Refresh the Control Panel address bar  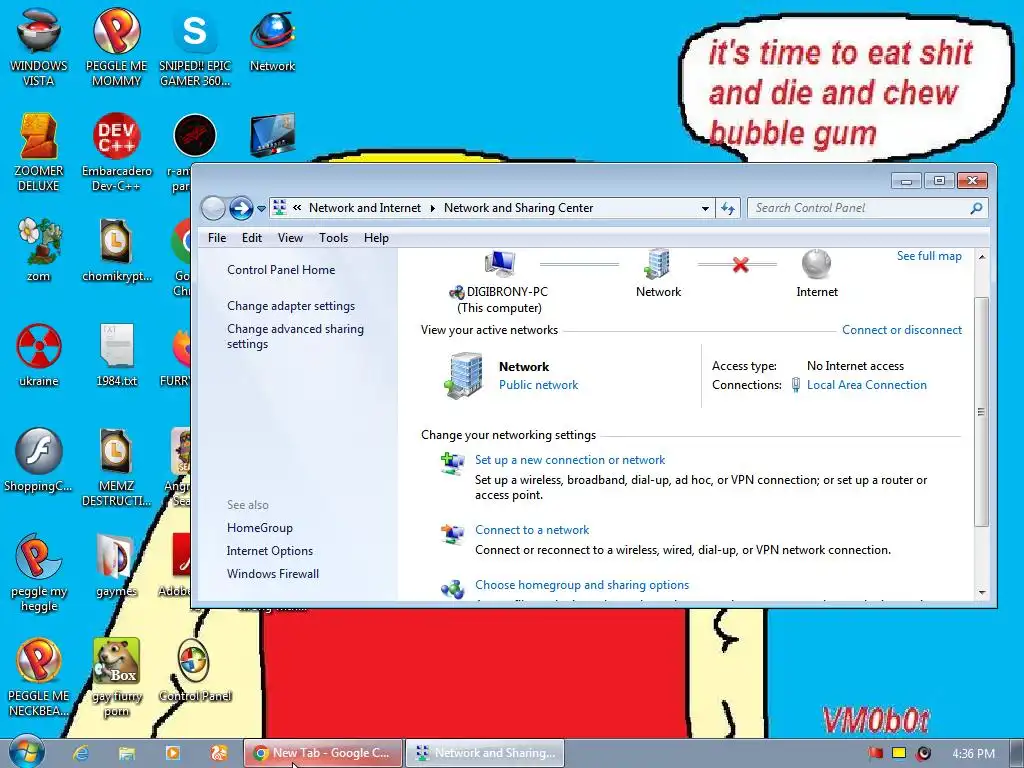(x=728, y=208)
